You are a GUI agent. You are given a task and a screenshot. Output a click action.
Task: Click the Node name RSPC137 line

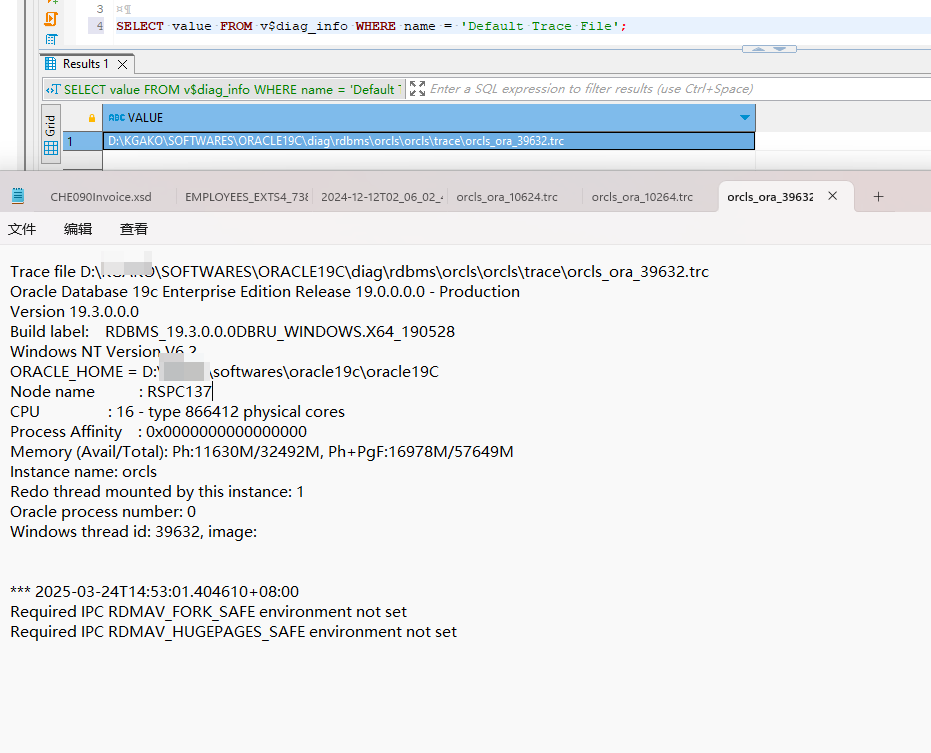point(111,392)
